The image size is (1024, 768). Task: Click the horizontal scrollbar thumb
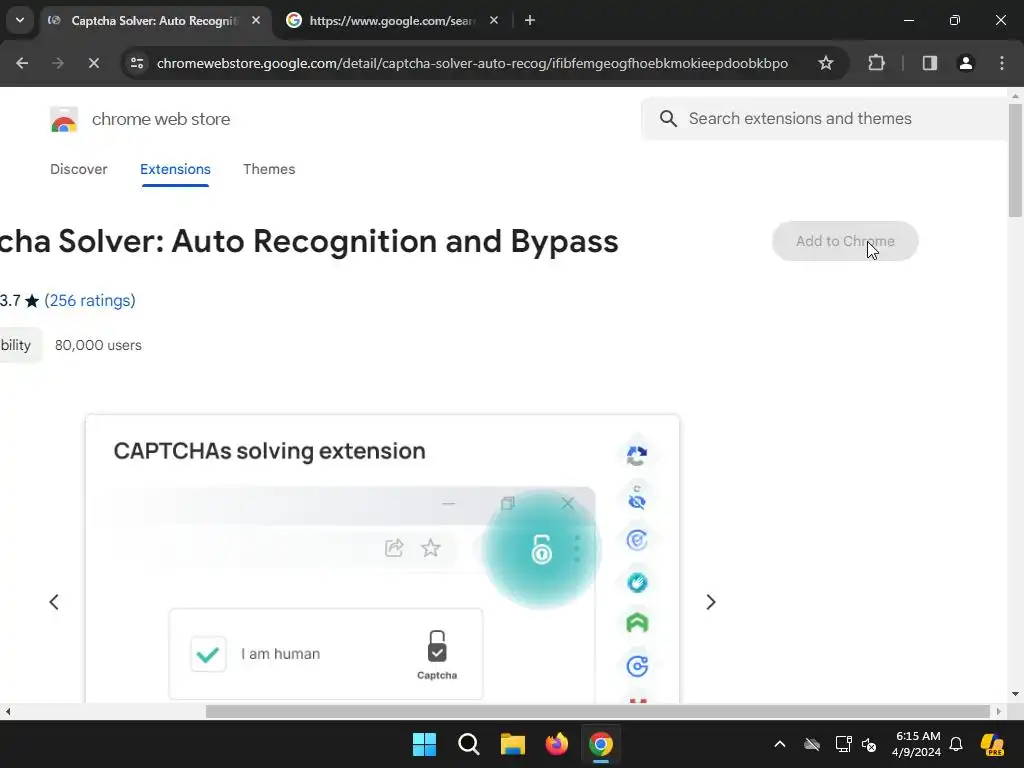(x=598, y=711)
